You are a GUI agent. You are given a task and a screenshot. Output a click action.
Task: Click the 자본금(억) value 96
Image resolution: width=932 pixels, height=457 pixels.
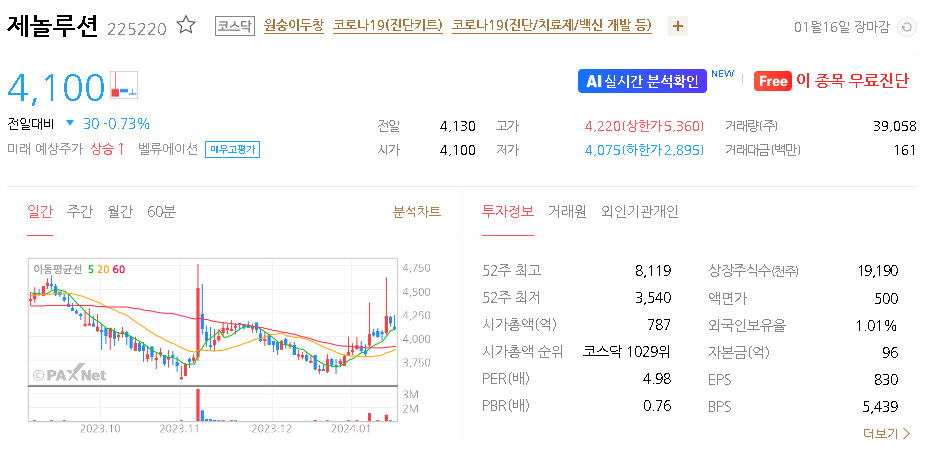890,352
